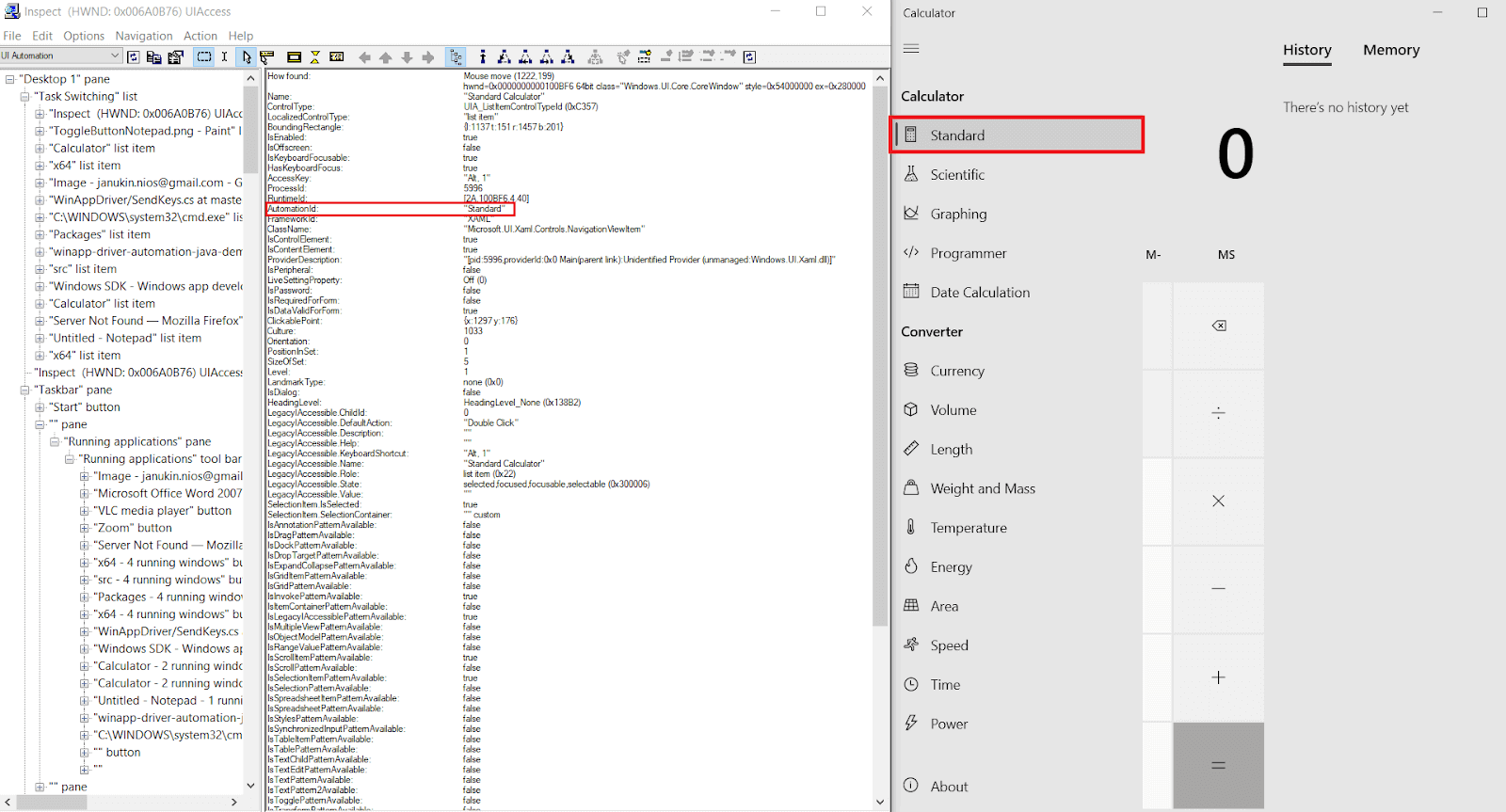Select "Packages" list item in tree
Viewport: 1506px width, 812px height.
click(100, 234)
